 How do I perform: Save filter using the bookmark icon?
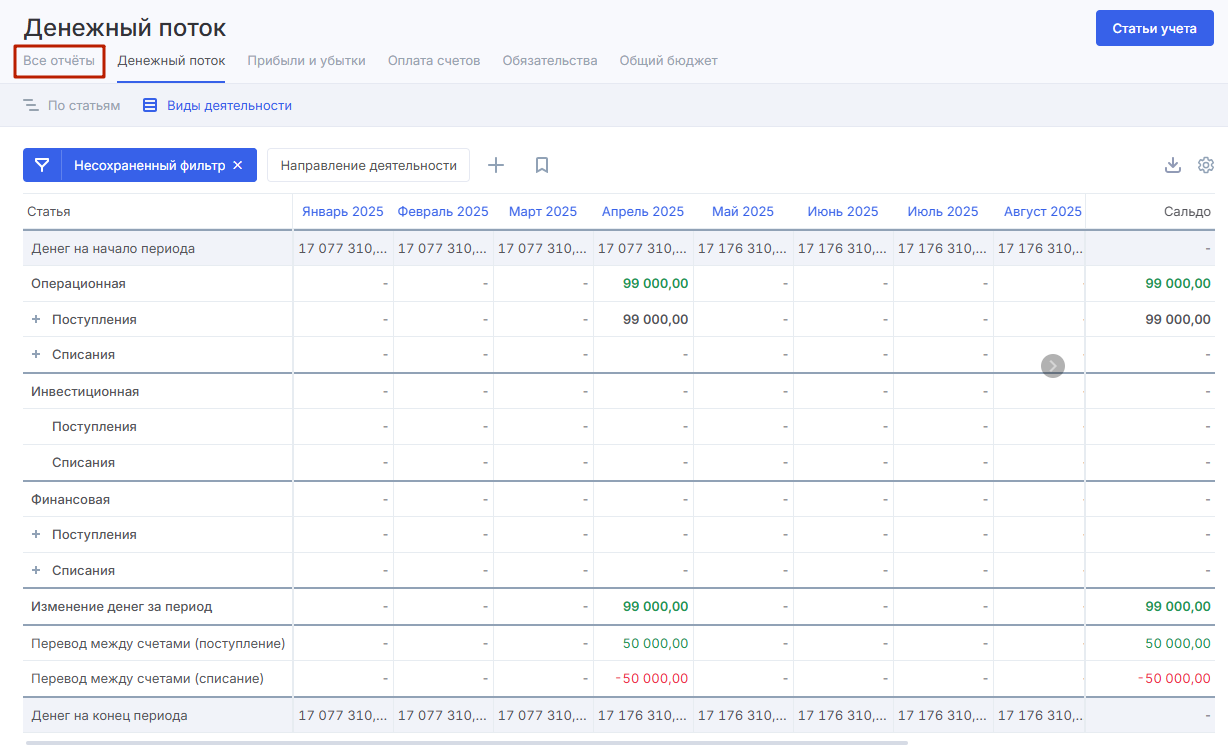click(542, 165)
